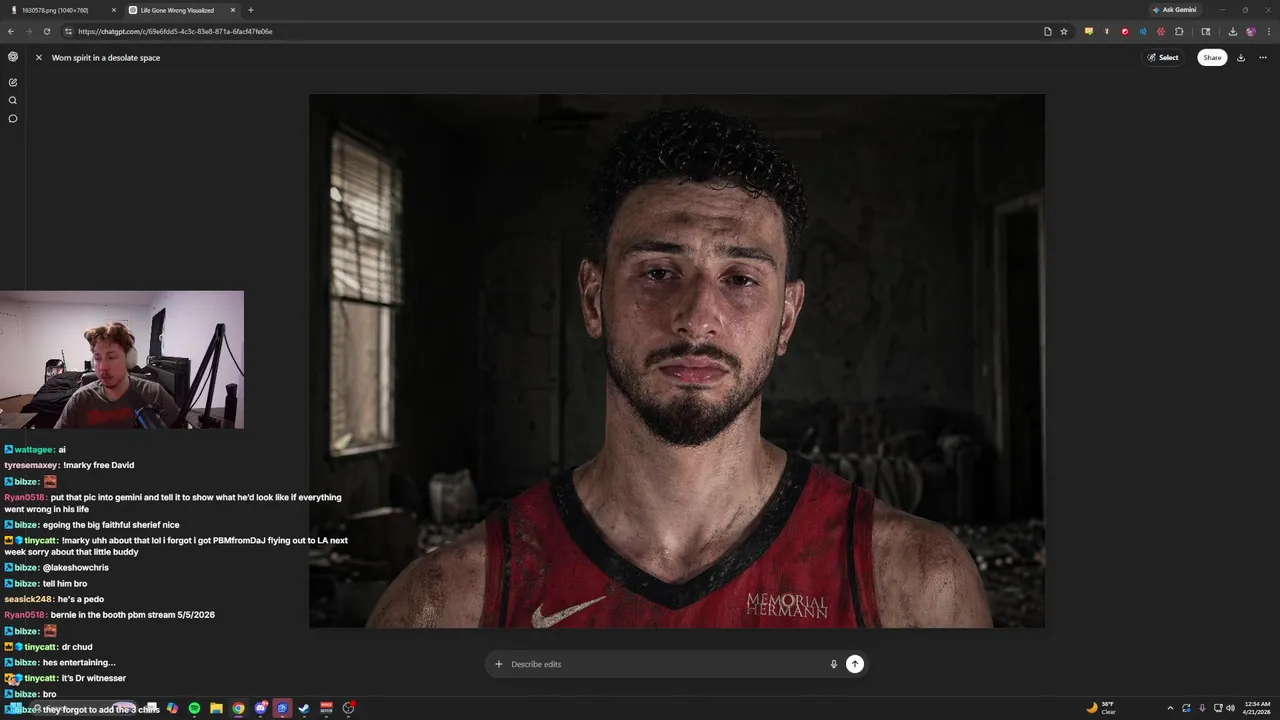Screen dimensions: 1280x720
Task: Open the red circular extension icon
Action: pyautogui.click(x=1125, y=31)
